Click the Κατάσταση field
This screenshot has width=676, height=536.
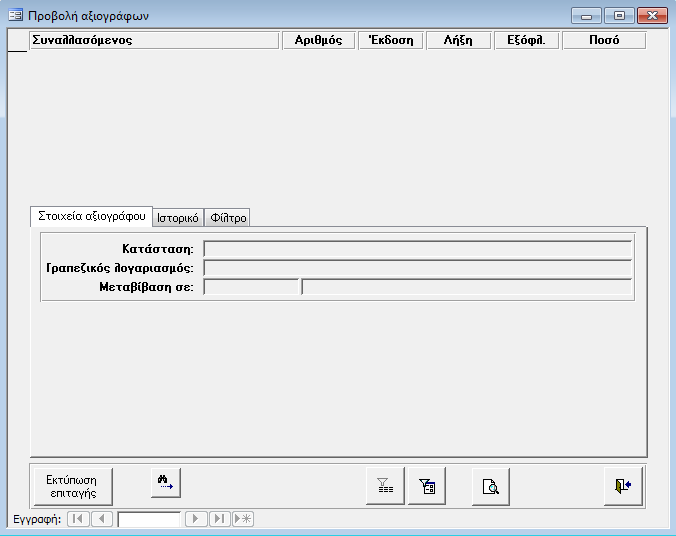click(417, 249)
